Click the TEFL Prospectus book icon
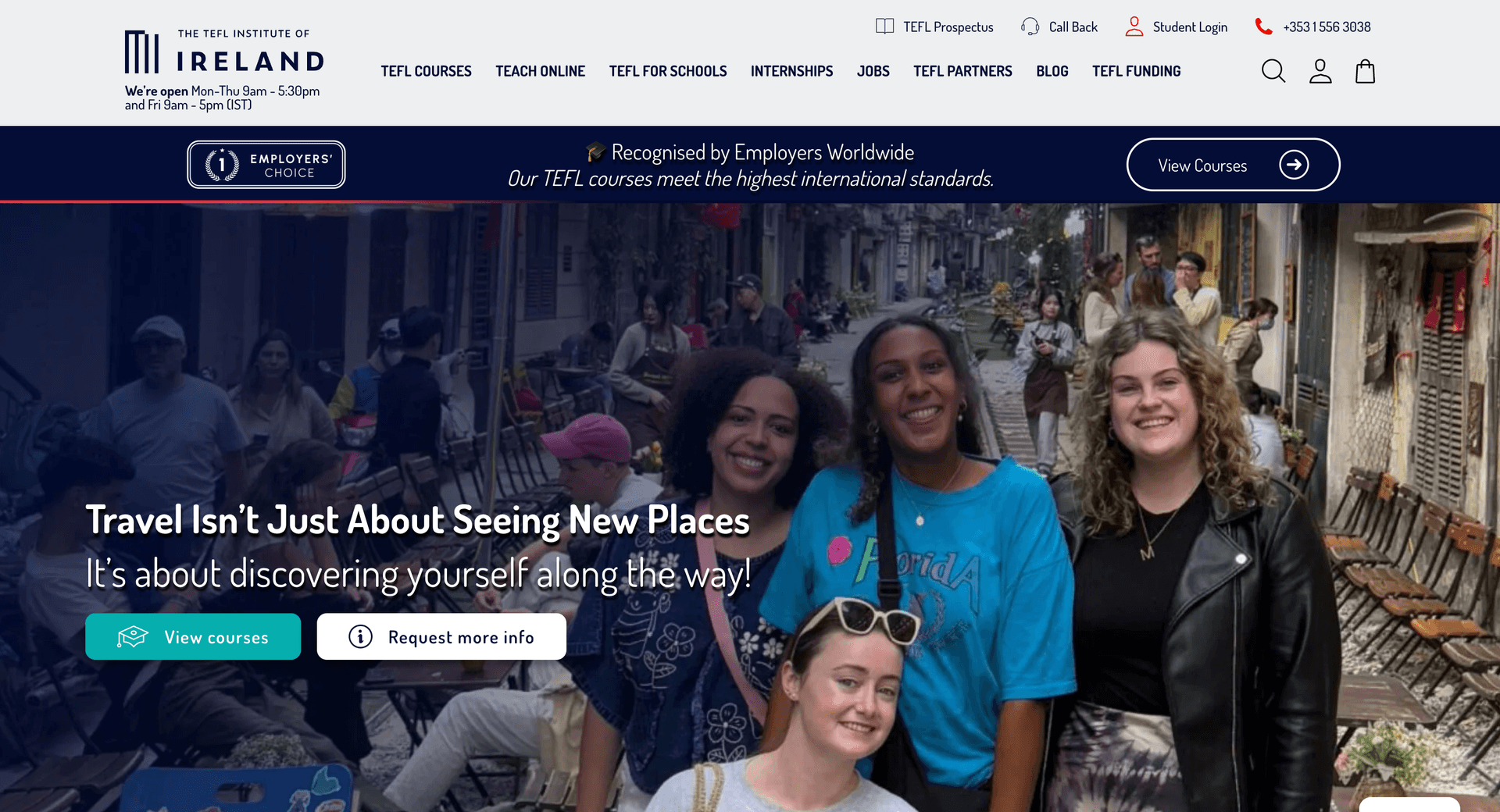The image size is (1500, 812). (884, 27)
